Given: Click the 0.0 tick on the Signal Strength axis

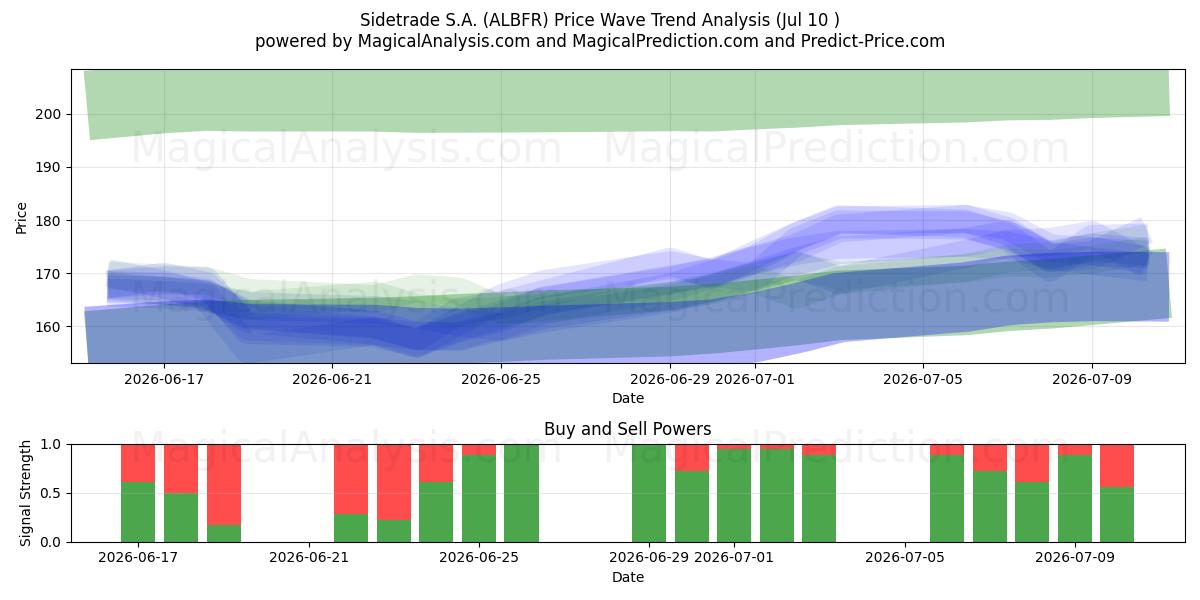Looking at the screenshot, I should (51, 542).
